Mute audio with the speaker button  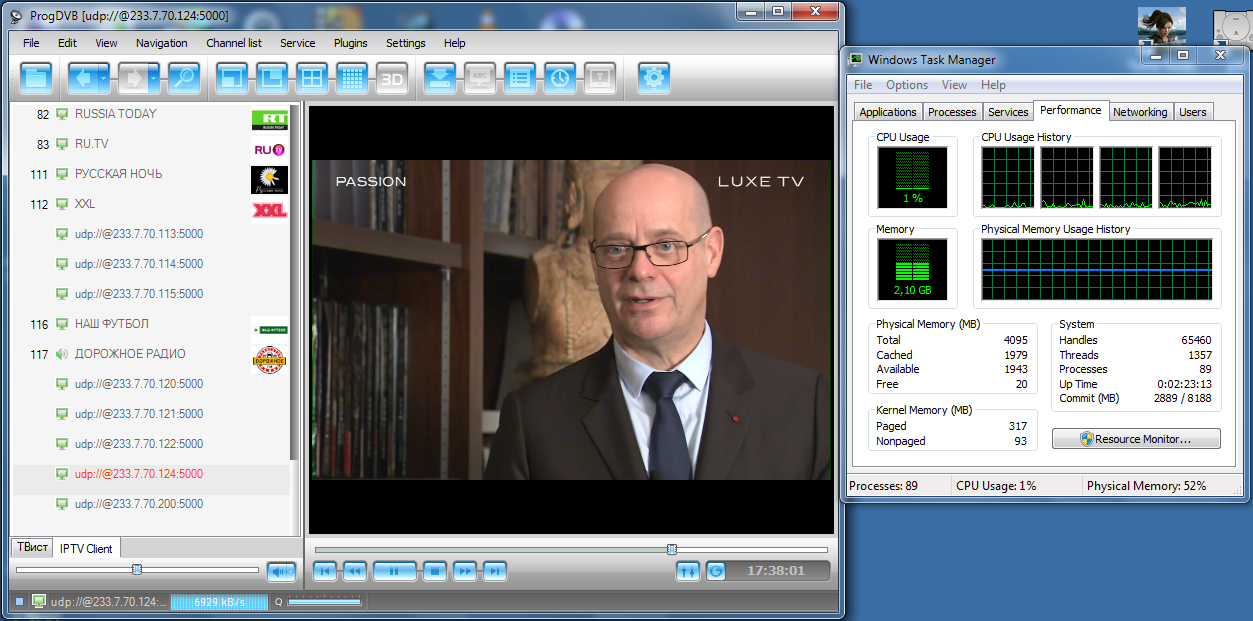281,571
